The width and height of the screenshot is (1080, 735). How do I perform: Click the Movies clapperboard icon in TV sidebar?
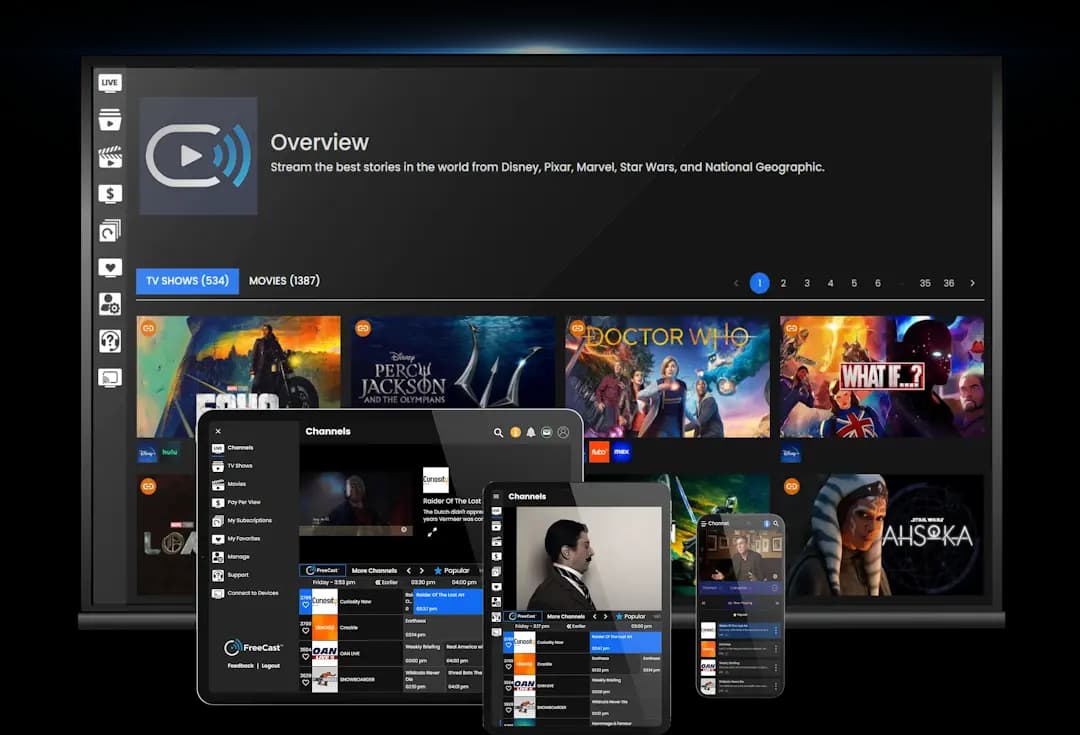point(110,157)
